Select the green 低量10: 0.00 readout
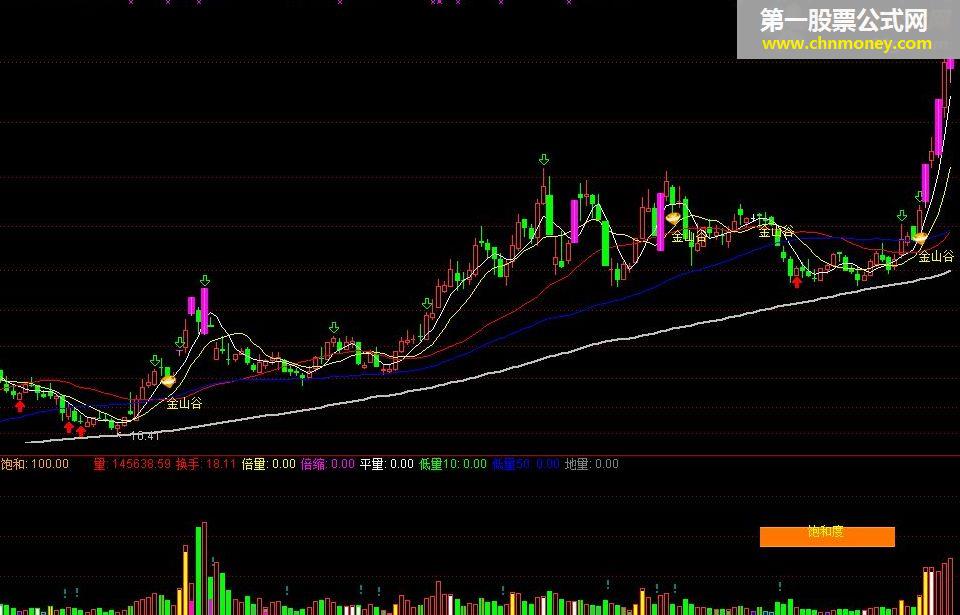Viewport: 960px width, 615px height. (452, 464)
